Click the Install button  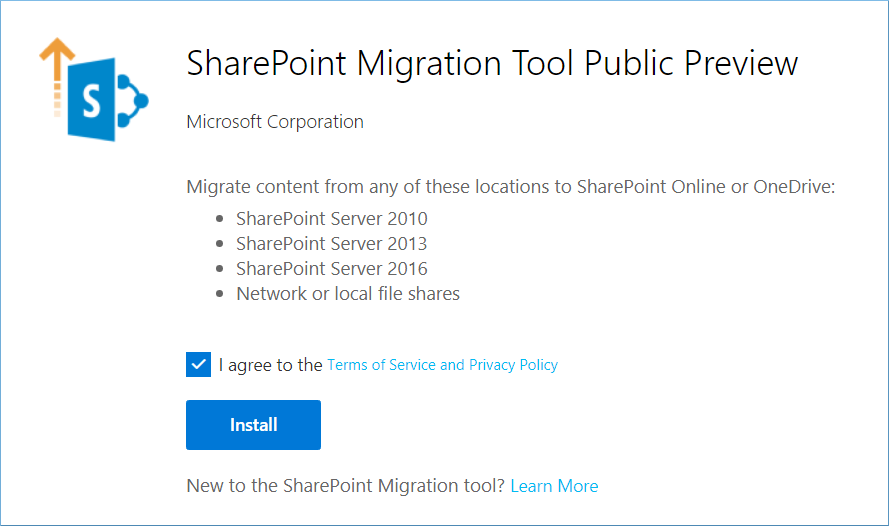[253, 425]
